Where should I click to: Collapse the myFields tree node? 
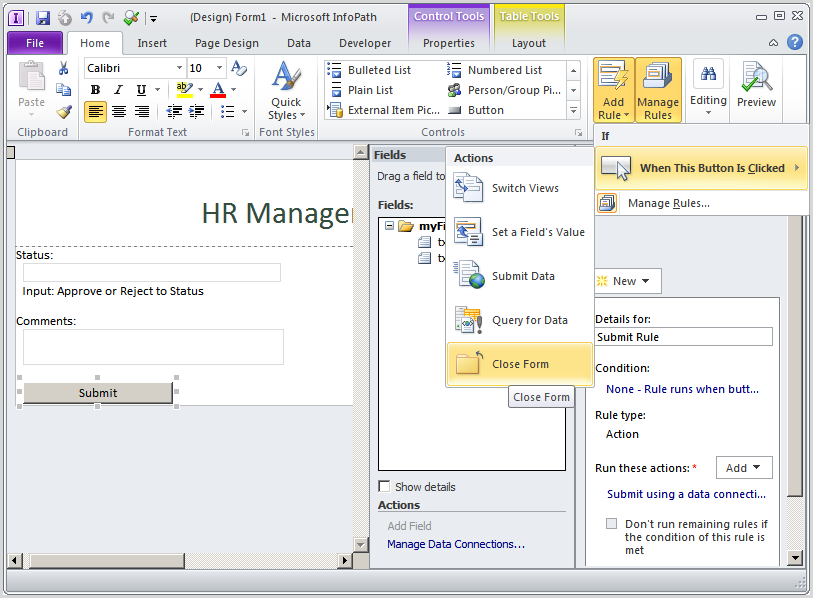point(389,226)
